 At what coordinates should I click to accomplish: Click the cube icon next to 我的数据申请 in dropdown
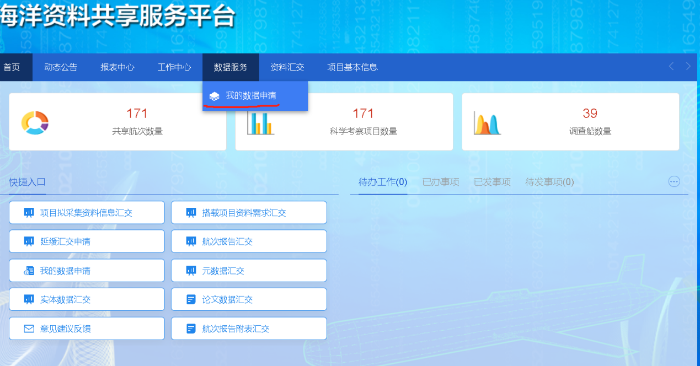tap(214, 96)
